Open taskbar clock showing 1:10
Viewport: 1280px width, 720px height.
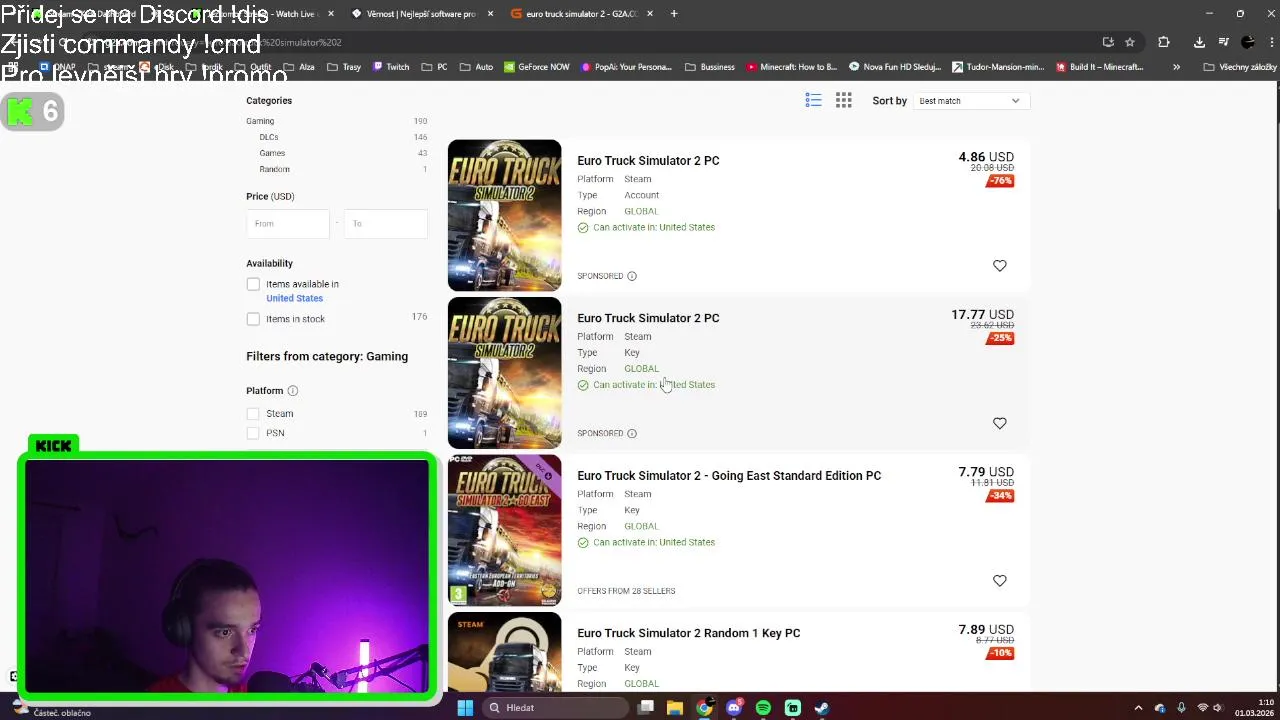click(1255, 708)
